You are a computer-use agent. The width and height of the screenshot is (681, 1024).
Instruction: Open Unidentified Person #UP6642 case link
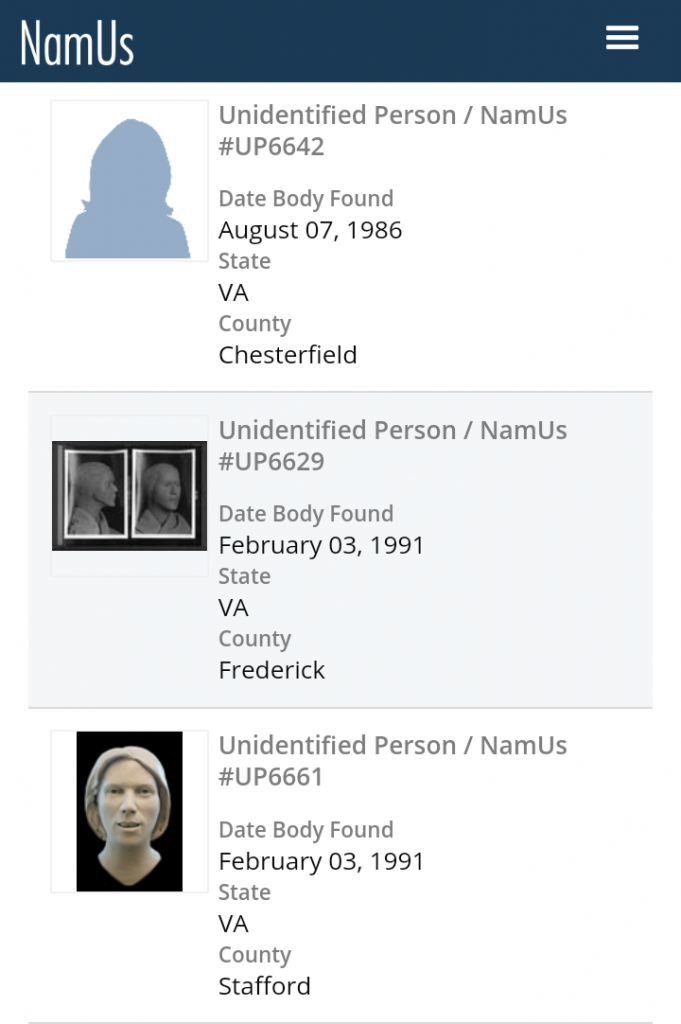(x=392, y=131)
